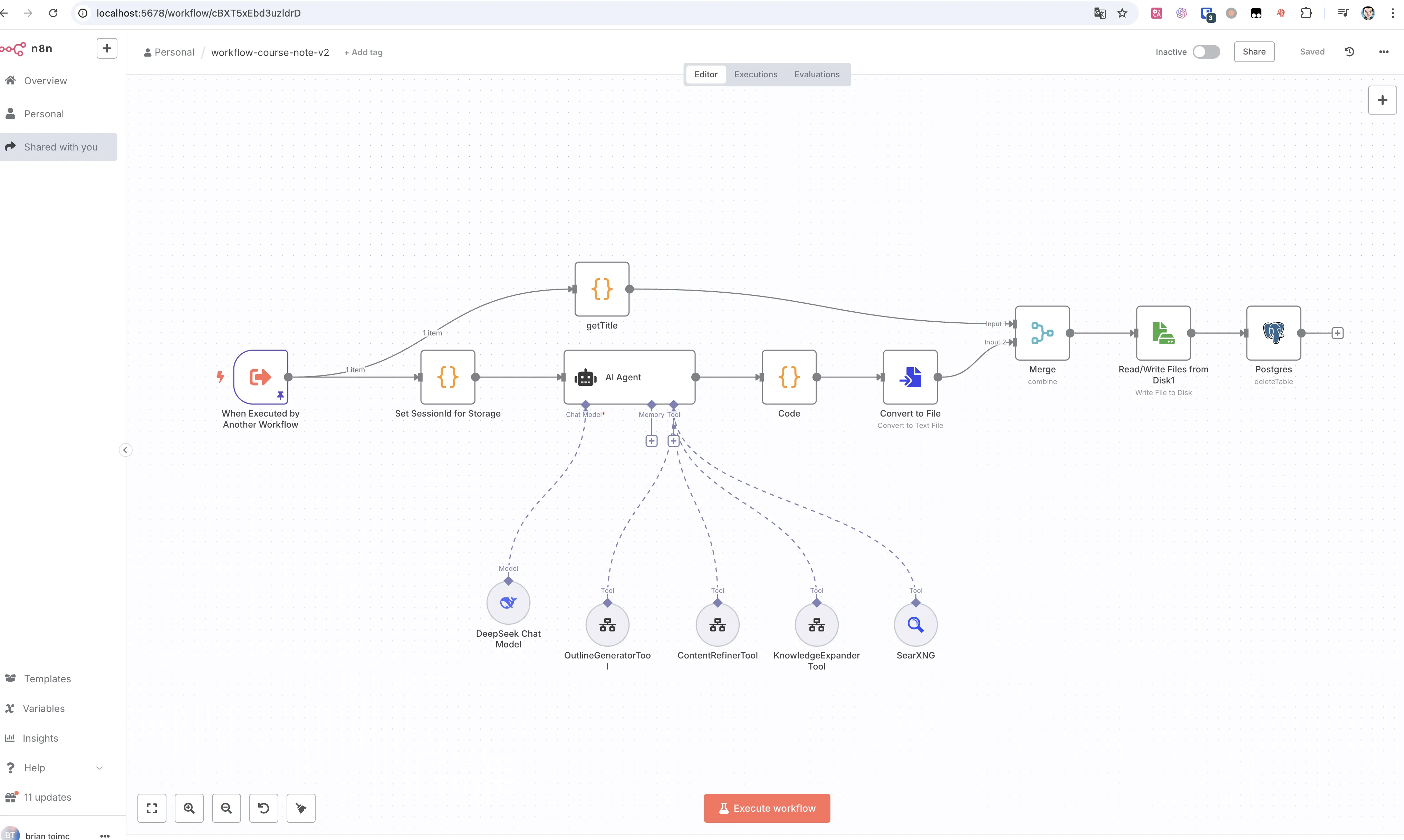This screenshot has width=1404, height=840.
Task: Switch to the Evaluations tab
Action: click(x=816, y=74)
